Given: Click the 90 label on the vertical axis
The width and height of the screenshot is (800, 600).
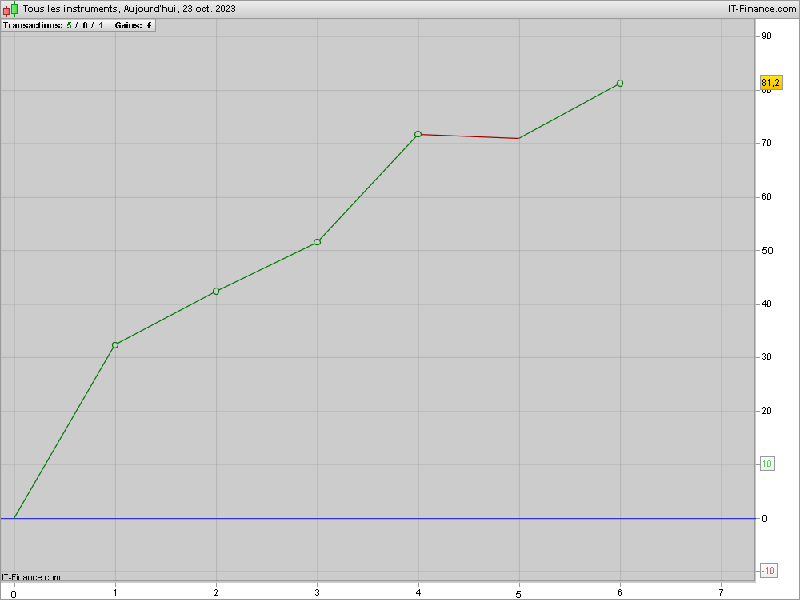Looking at the screenshot, I should (766, 36).
